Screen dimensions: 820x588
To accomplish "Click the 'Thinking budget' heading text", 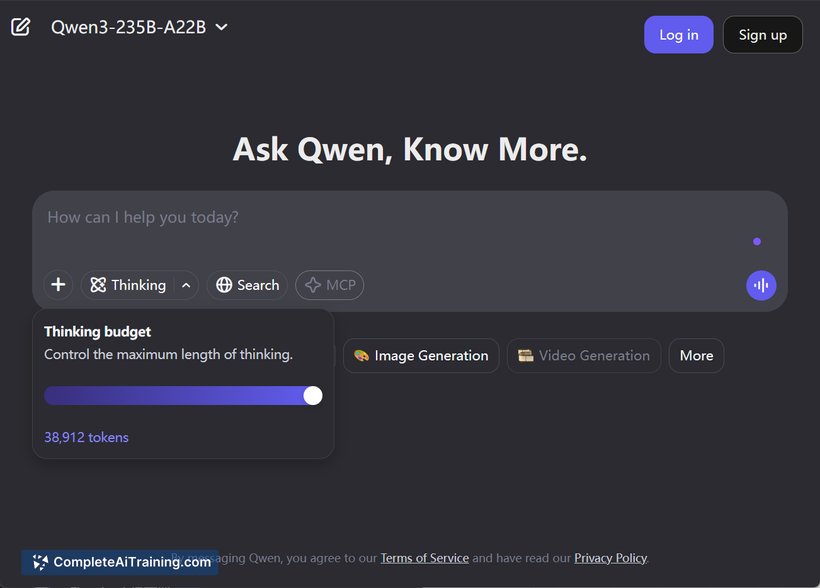I will pyautogui.click(x=97, y=332).
